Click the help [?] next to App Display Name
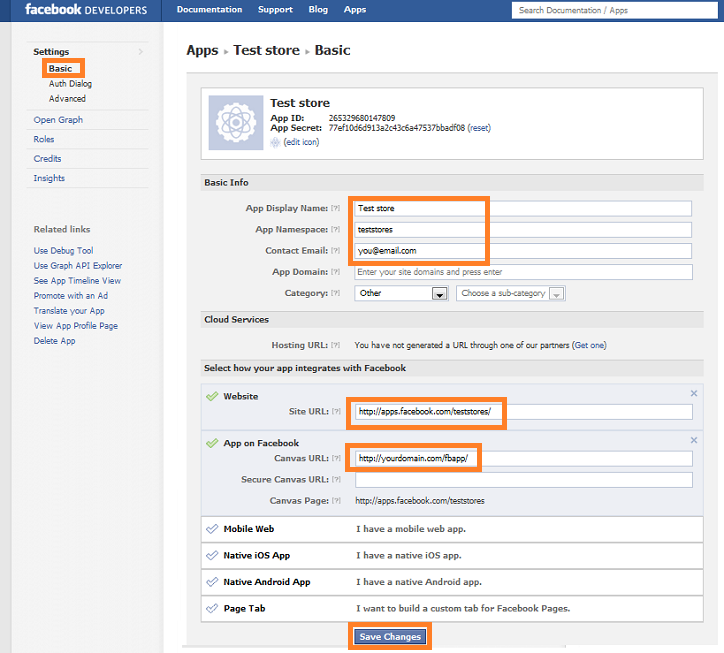Image resolution: width=724 pixels, height=653 pixels. pyautogui.click(x=336, y=208)
